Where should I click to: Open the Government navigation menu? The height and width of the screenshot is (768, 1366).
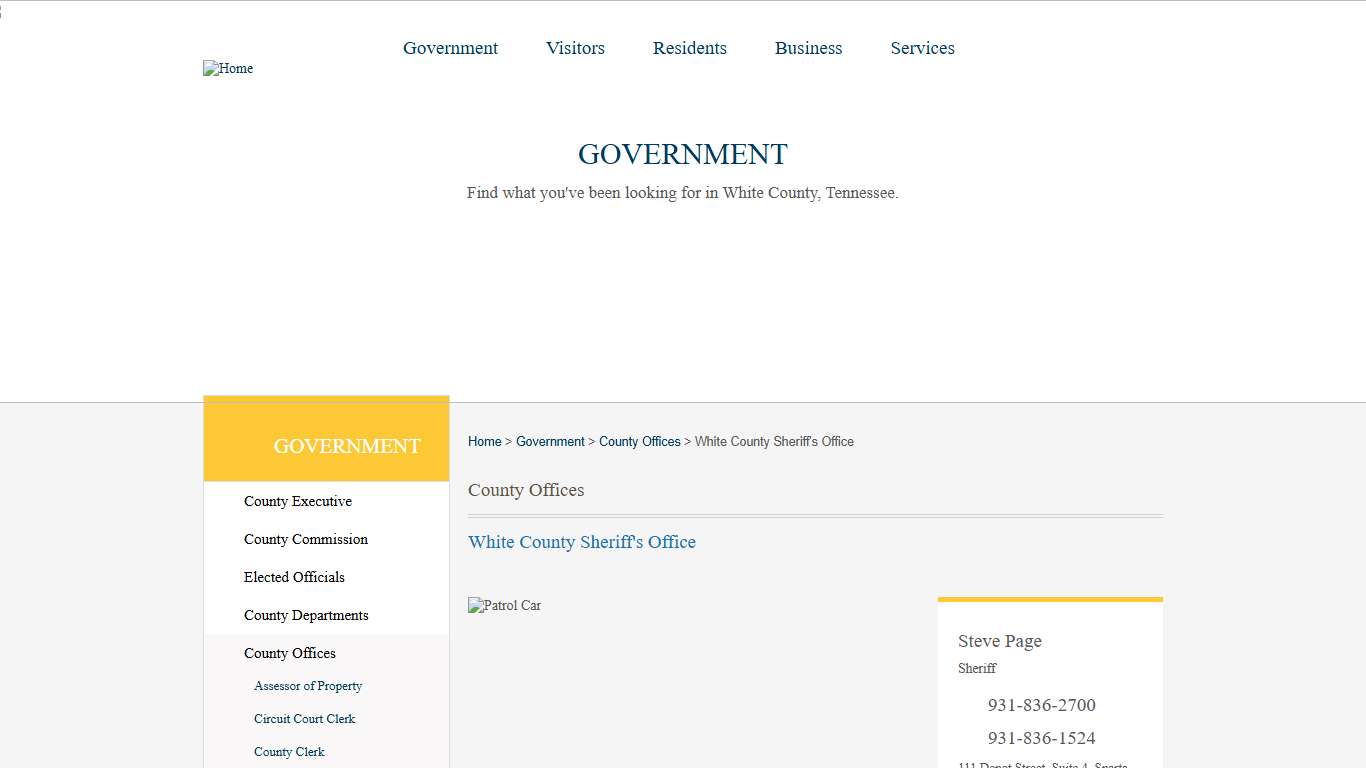click(x=450, y=47)
